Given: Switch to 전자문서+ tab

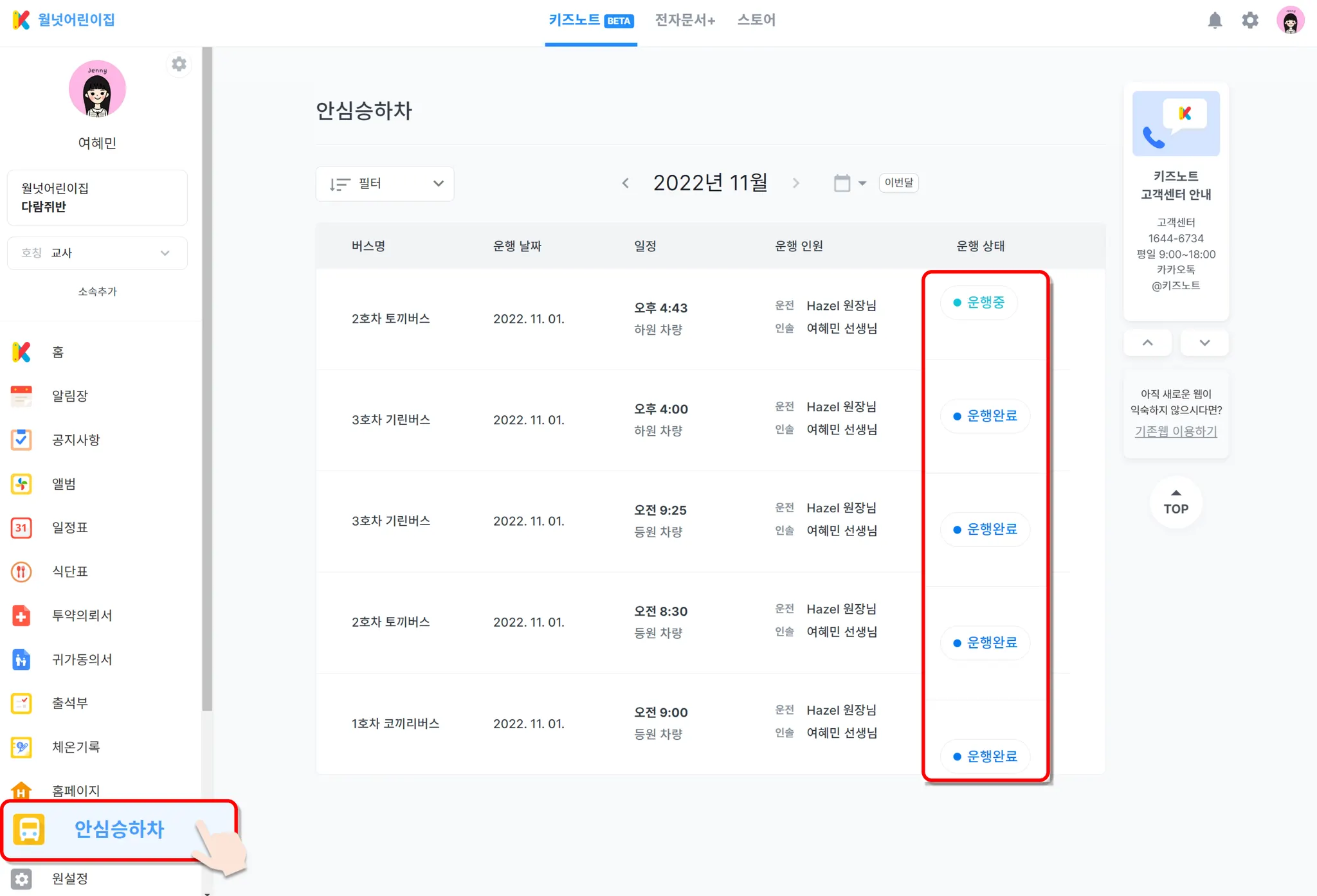Looking at the screenshot, I should (x=685, y=21).
